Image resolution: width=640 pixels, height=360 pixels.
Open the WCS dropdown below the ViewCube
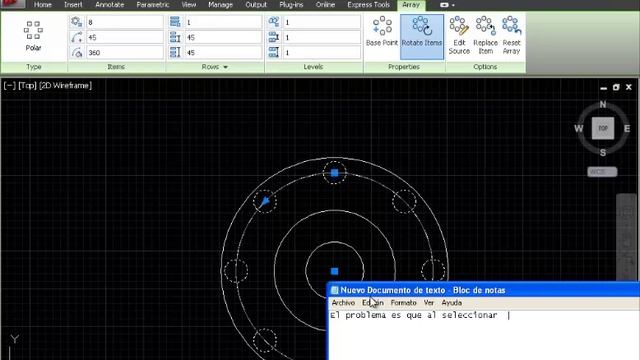pos(602,172)
